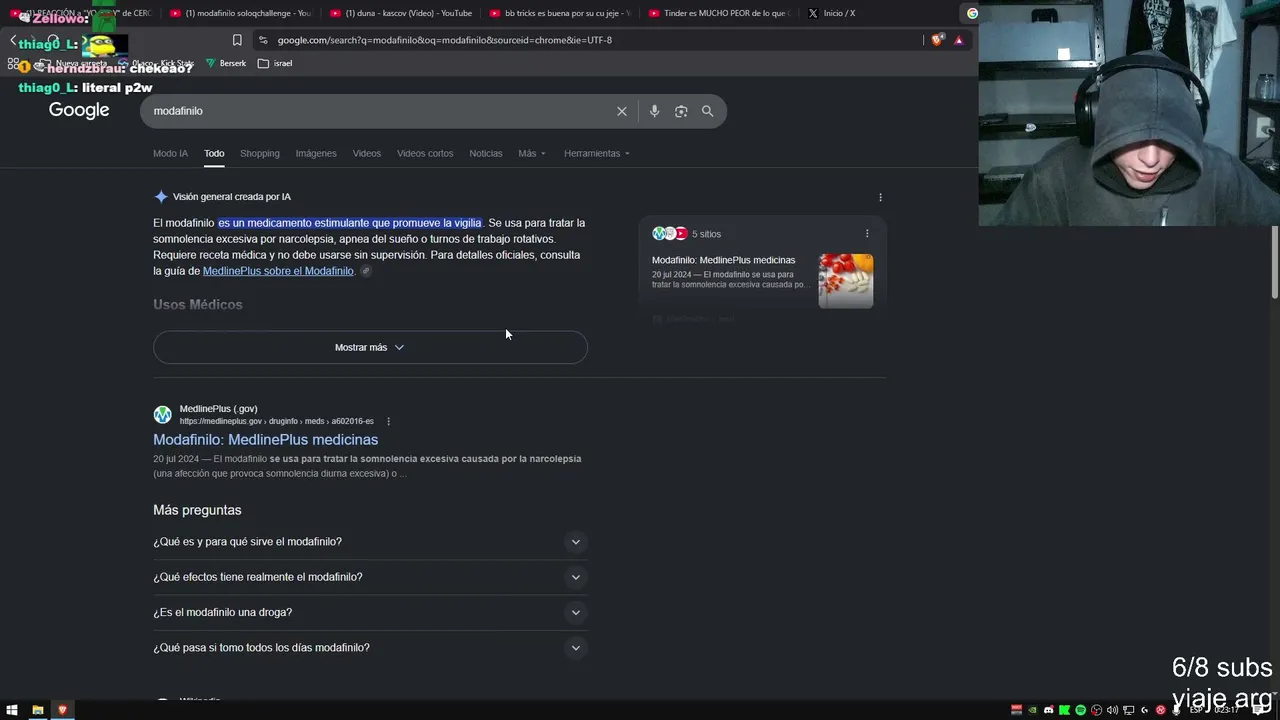The image size is (1280, 720).
Task: Open the Spotify tray icon
Action: [1080, 710]
